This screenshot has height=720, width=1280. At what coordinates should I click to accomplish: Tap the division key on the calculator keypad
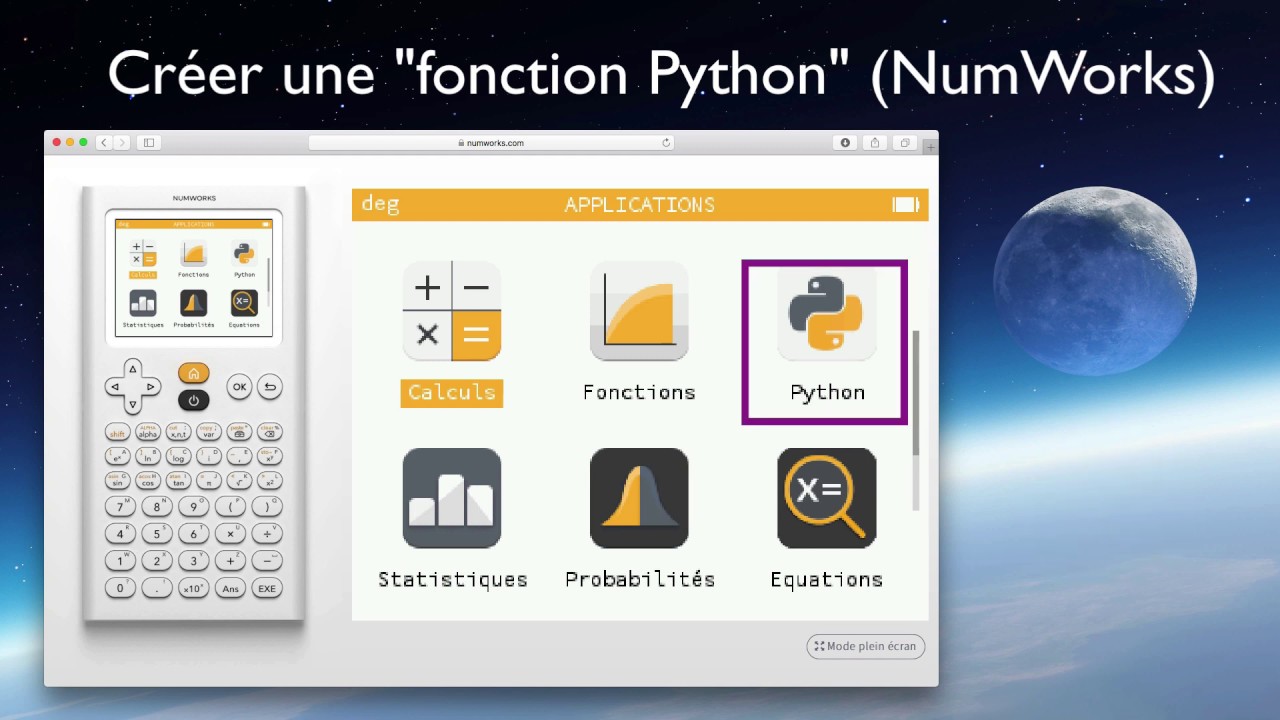click(267, 534)
